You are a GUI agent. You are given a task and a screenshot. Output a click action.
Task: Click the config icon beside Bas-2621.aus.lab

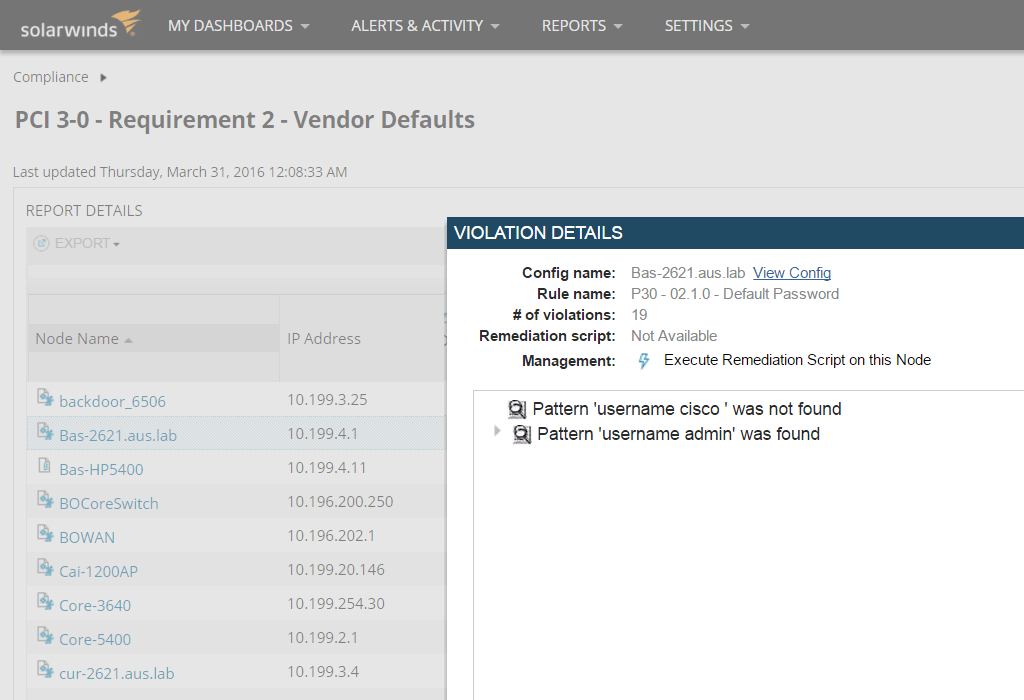point(45,431)
